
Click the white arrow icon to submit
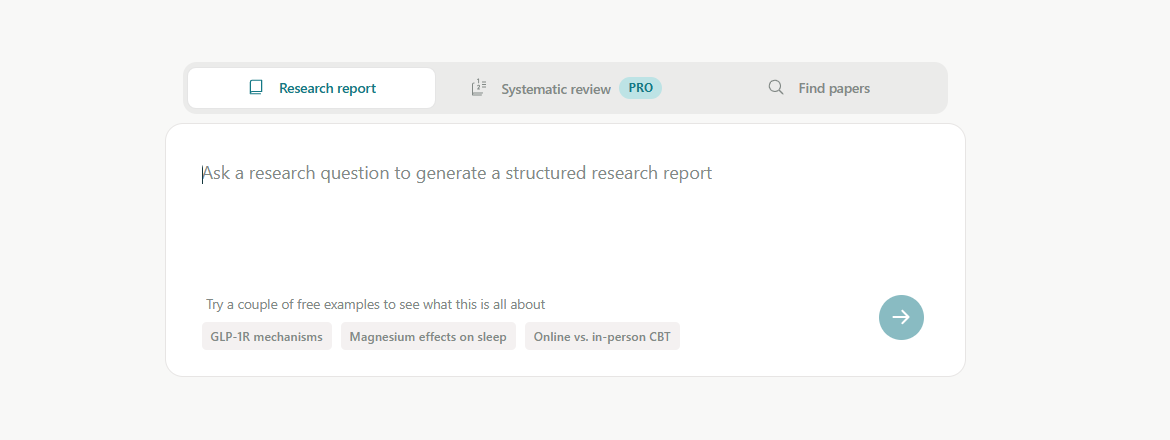(x=901, y=318)
